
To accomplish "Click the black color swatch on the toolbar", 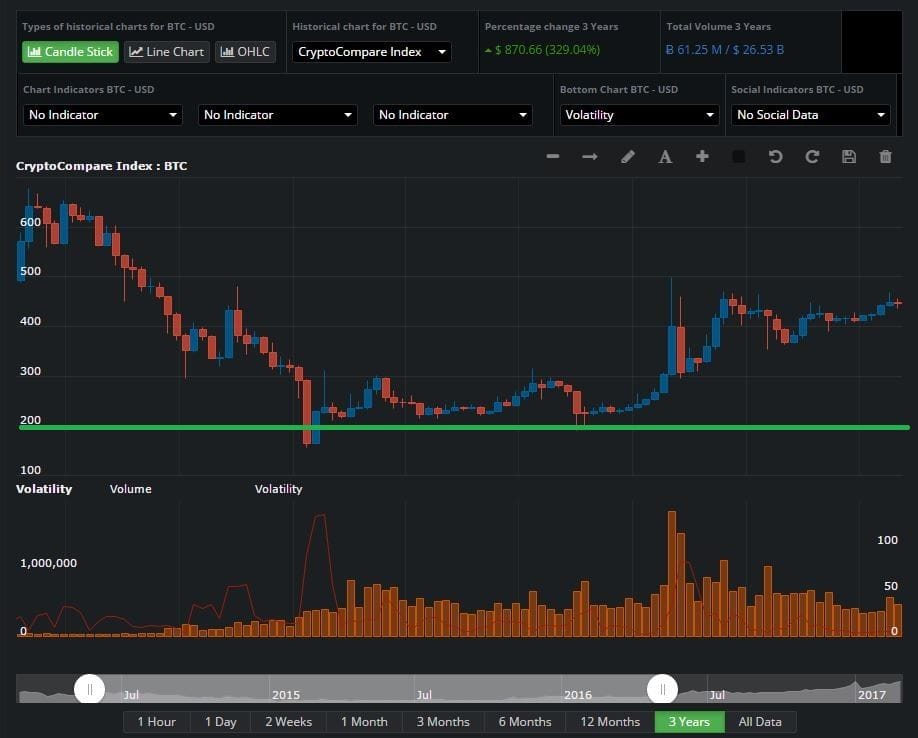I will pos(738,157).
